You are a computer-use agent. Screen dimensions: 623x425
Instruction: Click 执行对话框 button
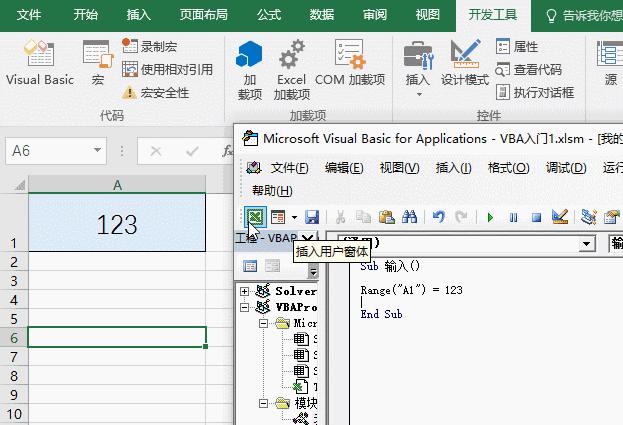(535, 93)
